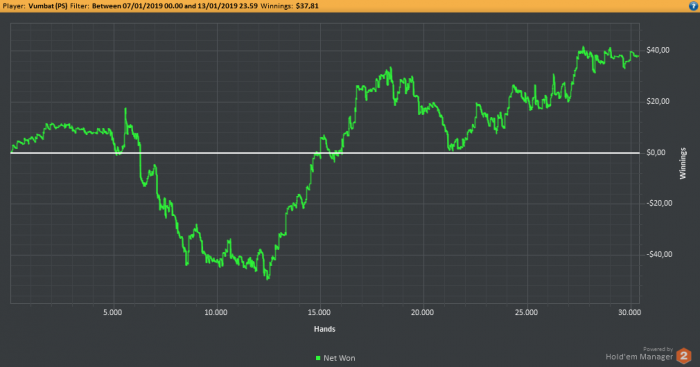The image size is (700, 367).
Task: Click the Winnings axis title
Action: pyautogui.click(x=683, y=163)
